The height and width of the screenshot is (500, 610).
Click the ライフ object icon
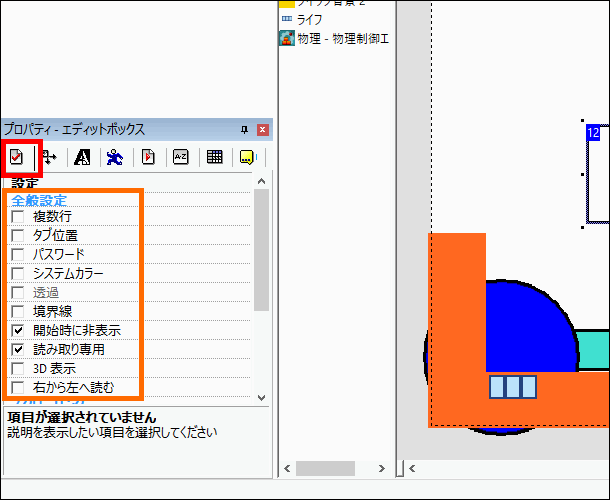point(287,19)
